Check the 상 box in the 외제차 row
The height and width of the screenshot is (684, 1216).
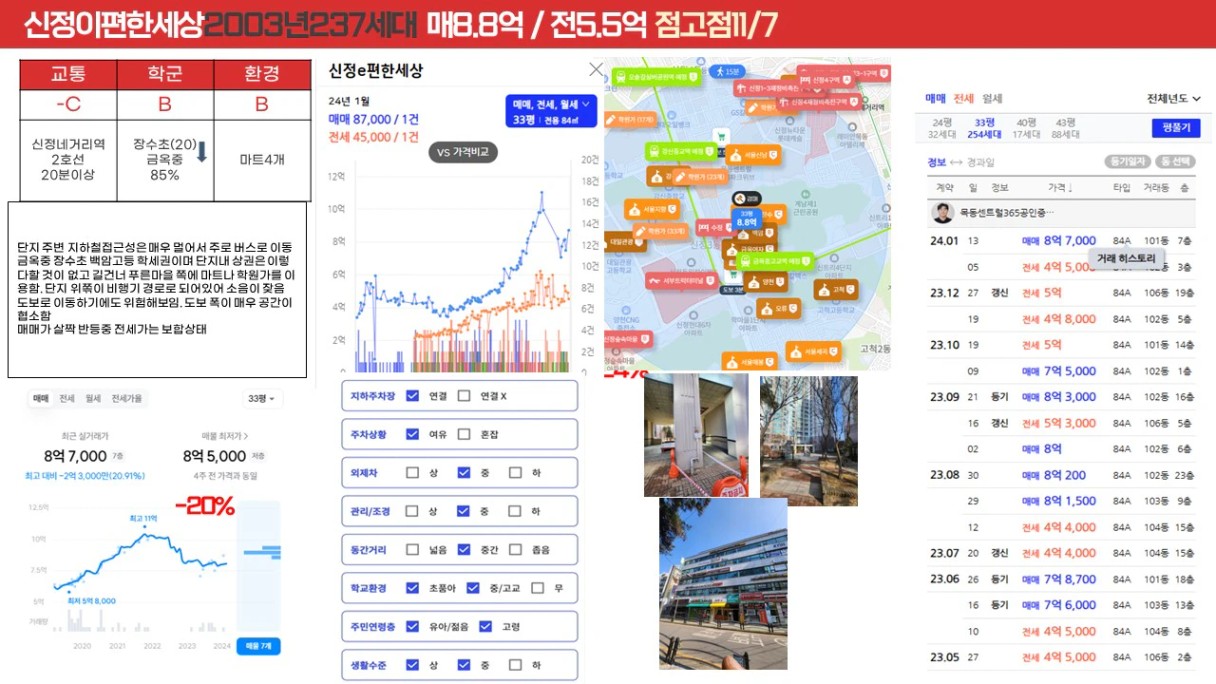pyautogui.click(x=413, y=472)
